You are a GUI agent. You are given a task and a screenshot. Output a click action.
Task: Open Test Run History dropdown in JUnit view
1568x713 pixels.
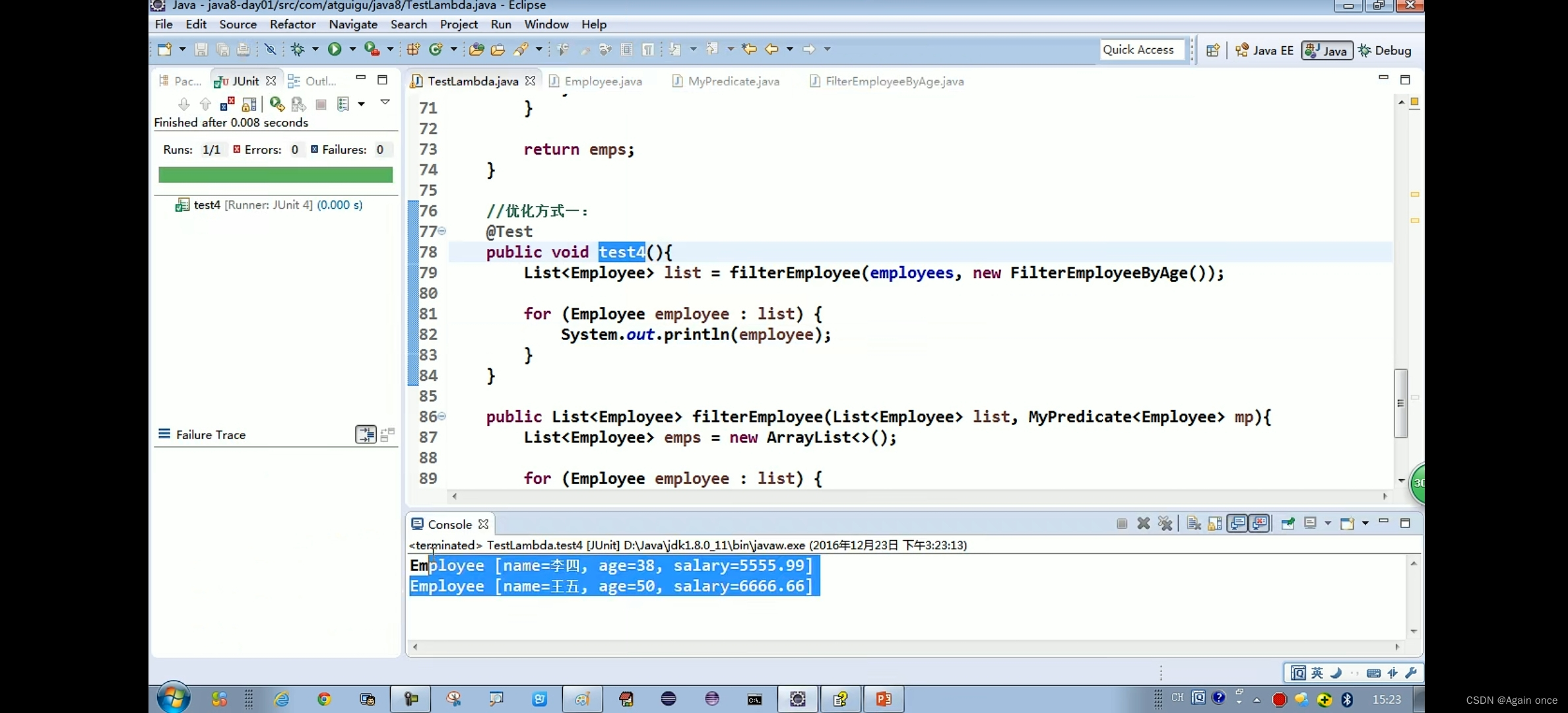point(361,104)
